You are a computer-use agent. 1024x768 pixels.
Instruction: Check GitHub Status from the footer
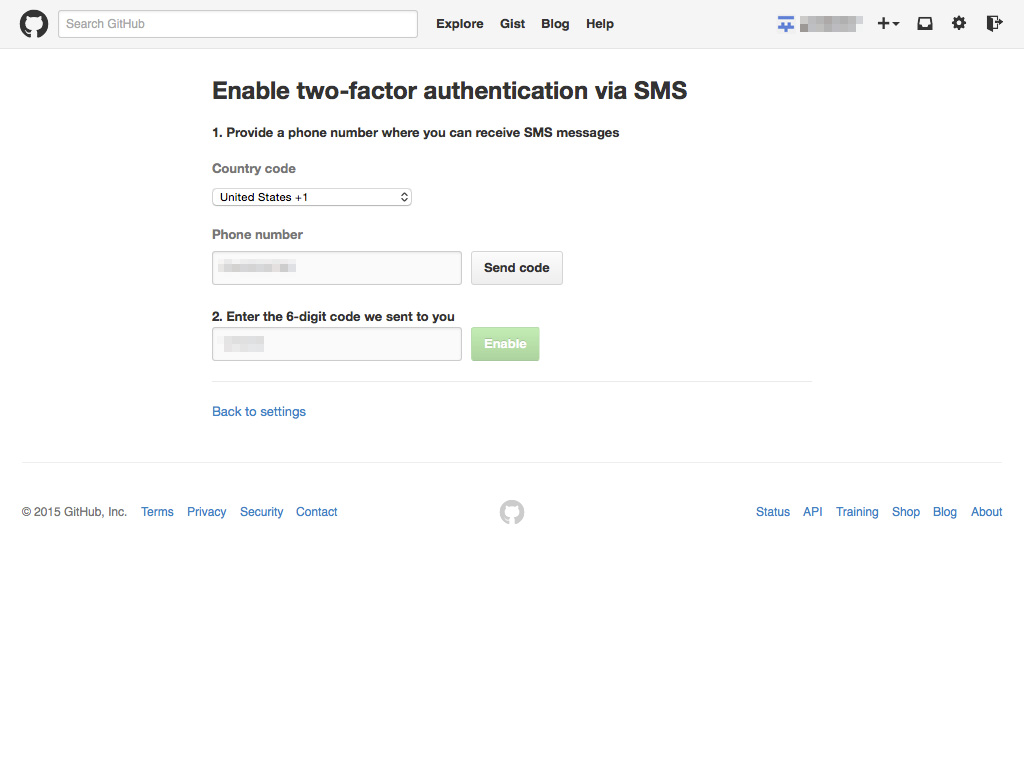[x=772, y=511]
